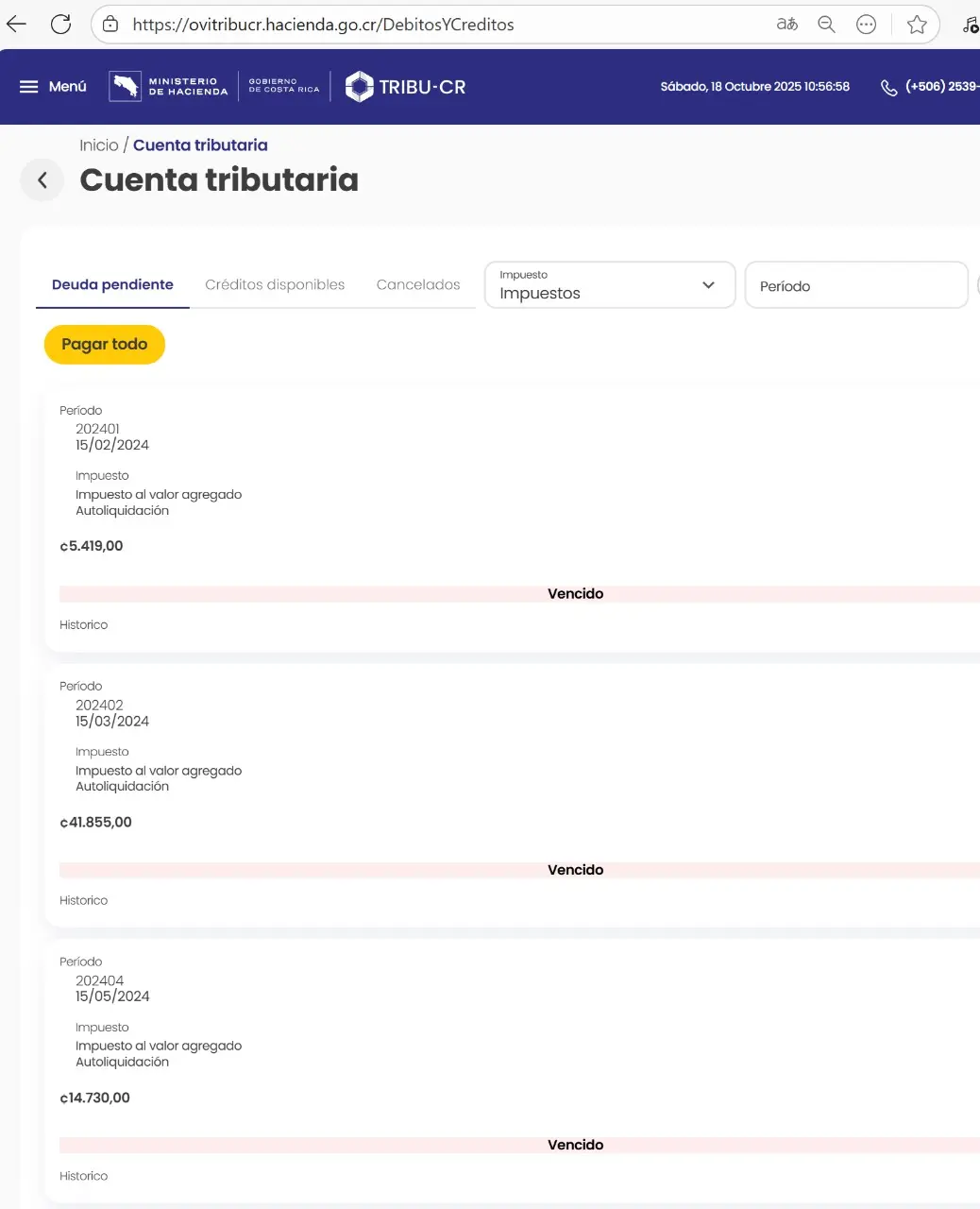Click the TRIBU-CR logo

pos(406,87)
